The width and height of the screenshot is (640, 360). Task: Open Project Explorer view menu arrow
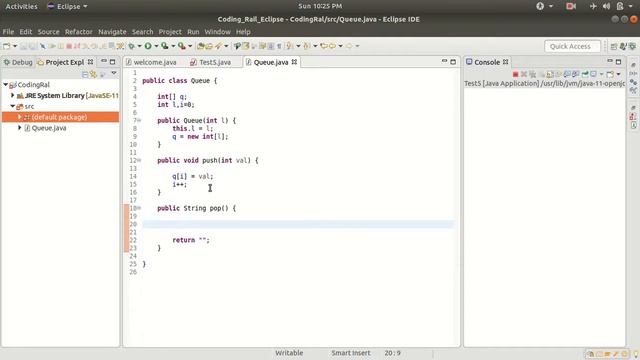(x=114, y=73)
